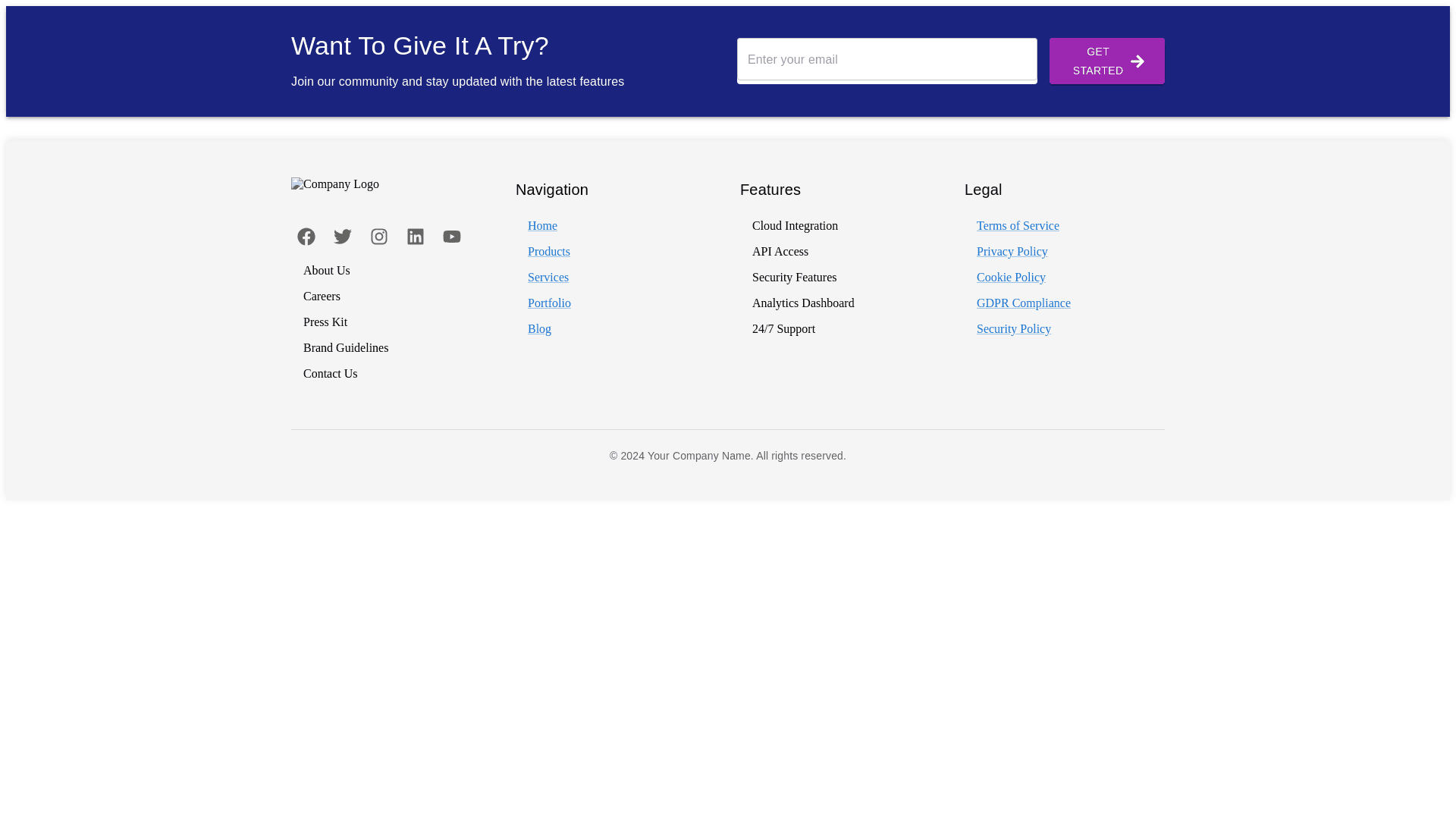Screen dimensions: 1456x819
Task: Open the GDPR Compliance link
Action: coord(1023,303)
